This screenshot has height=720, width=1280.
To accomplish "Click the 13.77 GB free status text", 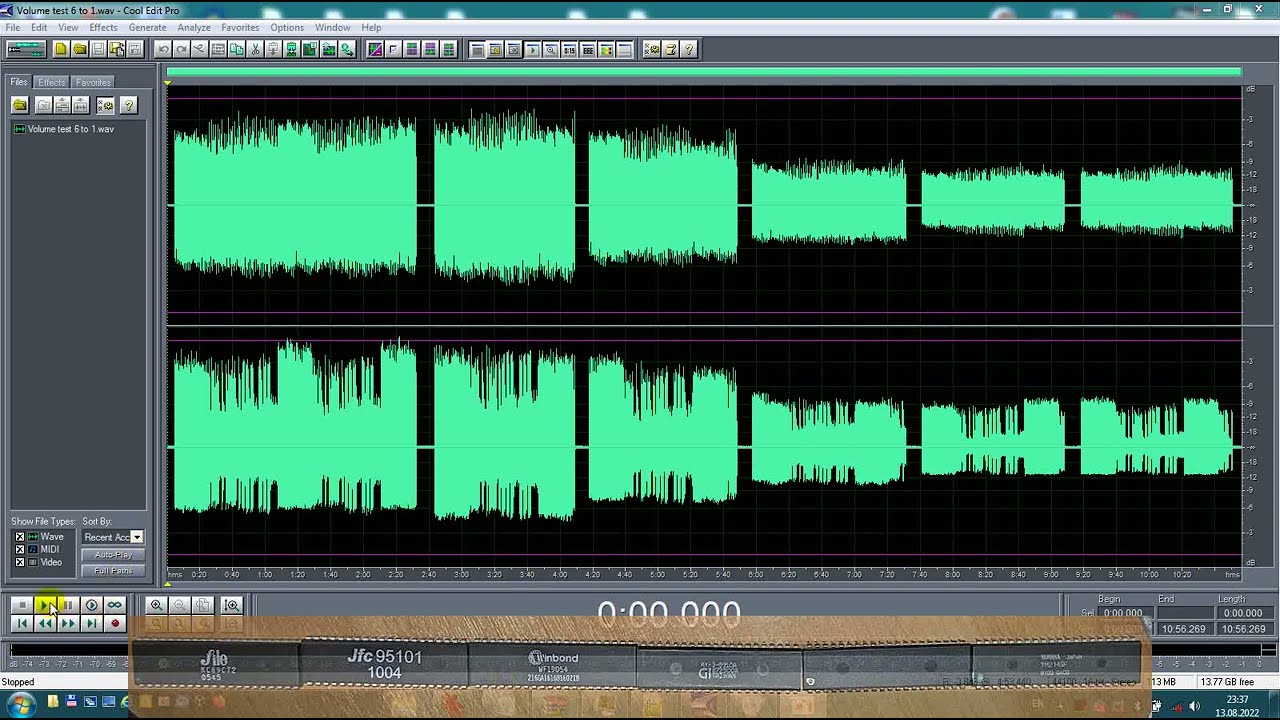I will (1226, 682).
